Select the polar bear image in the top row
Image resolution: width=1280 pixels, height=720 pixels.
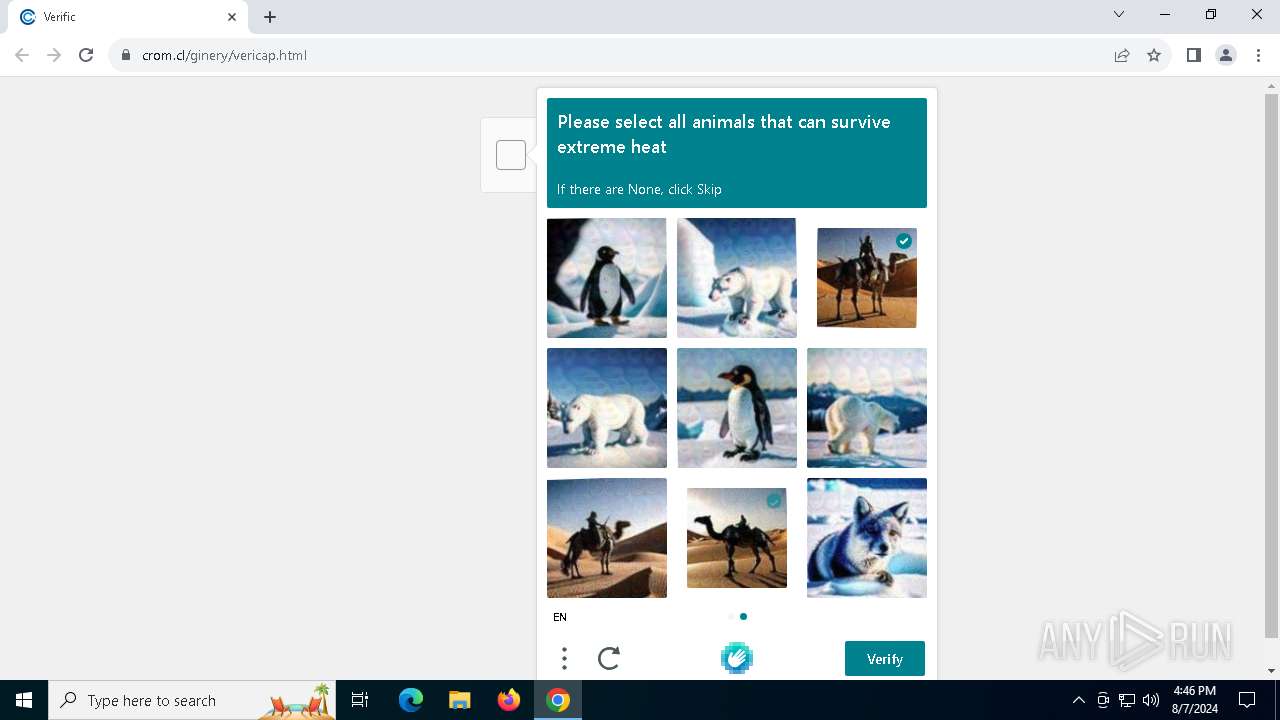click(737, 278)
